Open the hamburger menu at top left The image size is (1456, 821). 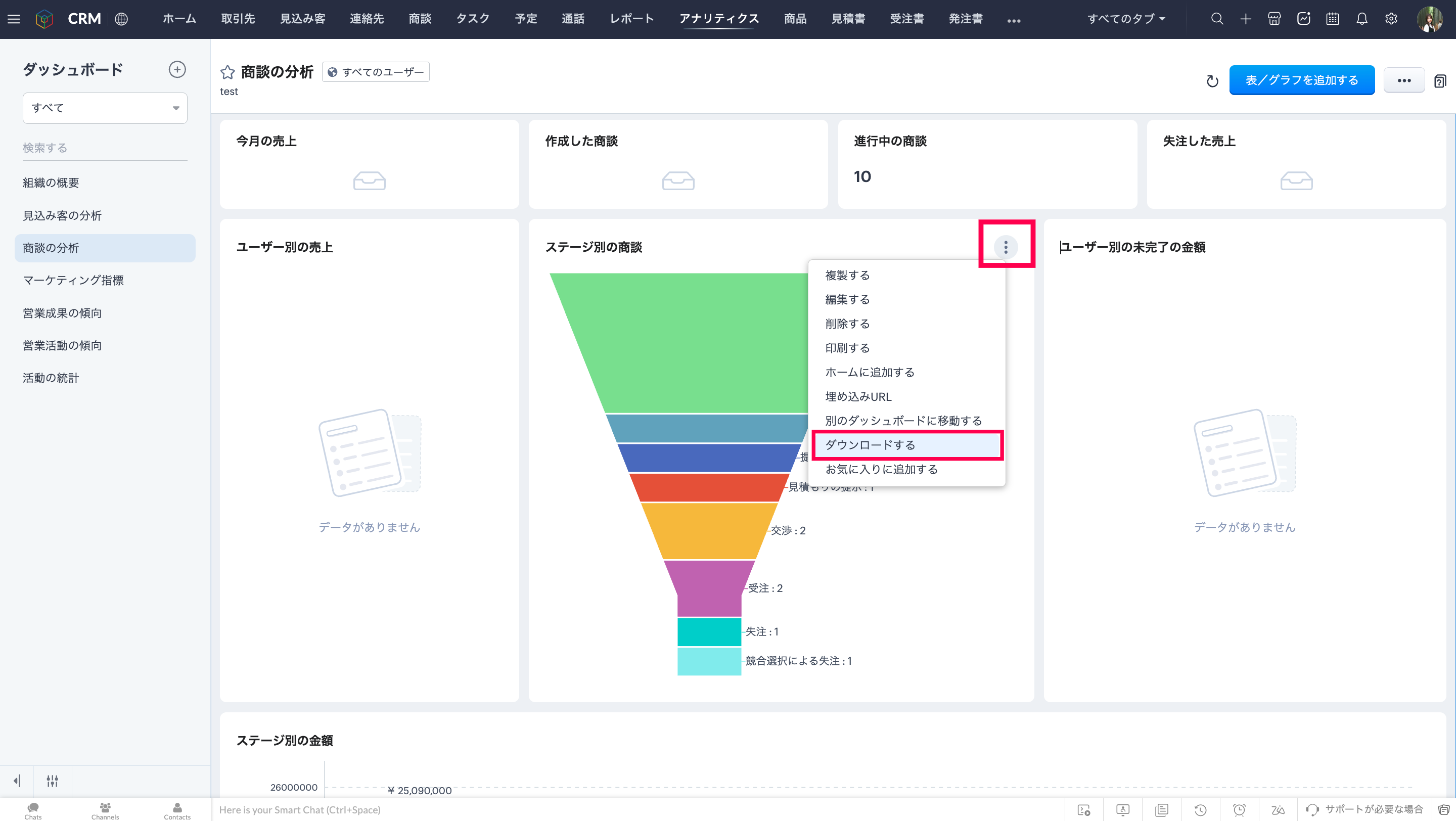14,19
